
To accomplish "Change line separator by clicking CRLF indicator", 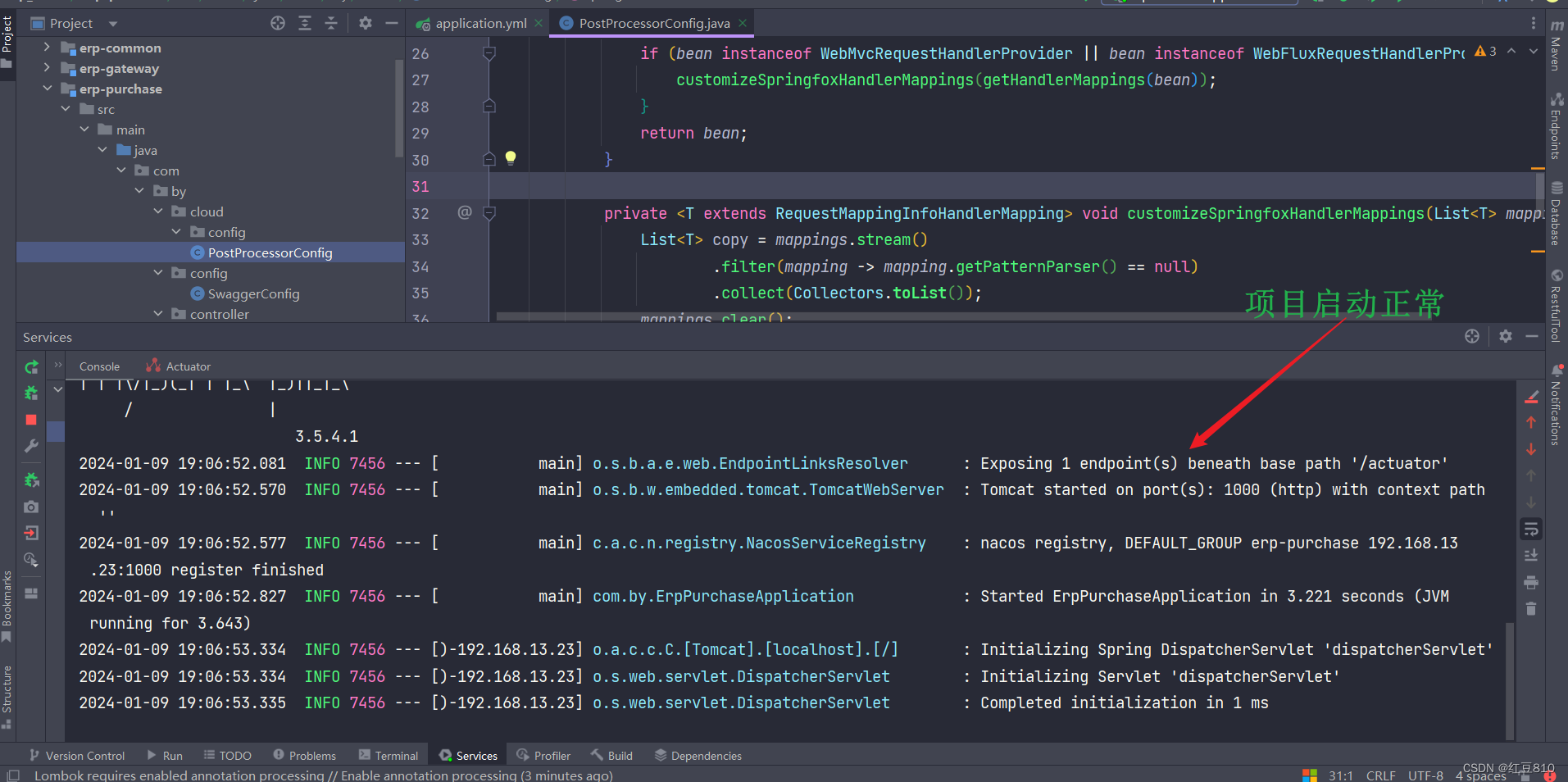I will [x=1381, y=775].
